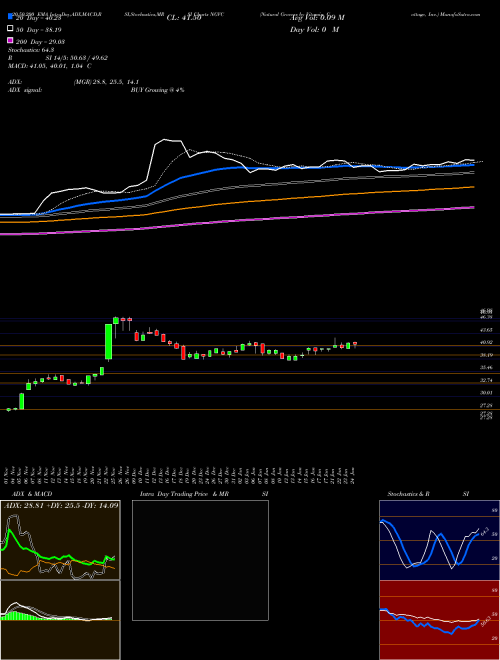500x660 pixels.
Task: Click the 32.74 price axis label
Action: point(486,380)
